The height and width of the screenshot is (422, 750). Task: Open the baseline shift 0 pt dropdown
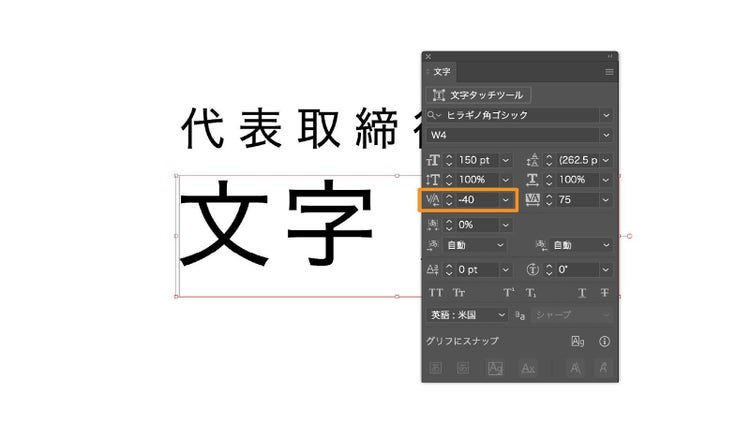[x=506, y=270]
